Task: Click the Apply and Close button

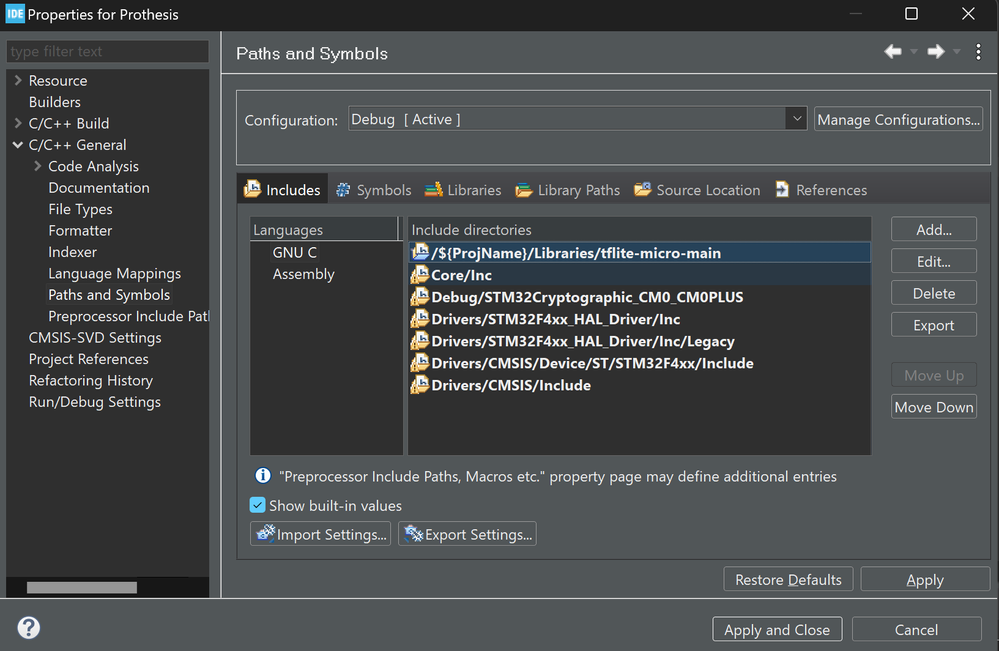Action: coord(776,630)
